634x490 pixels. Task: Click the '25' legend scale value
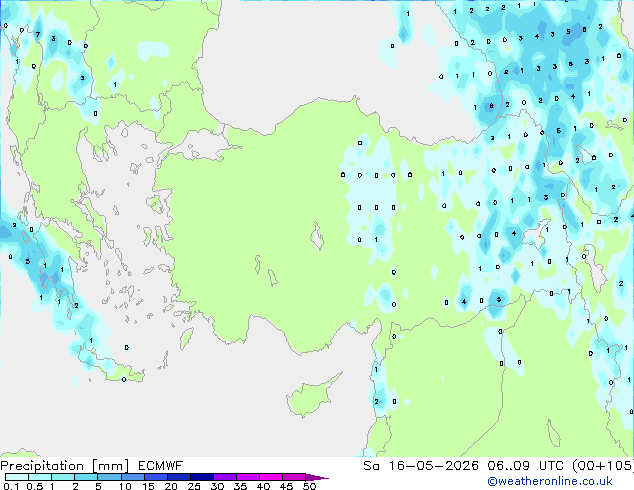pos(194,486)
